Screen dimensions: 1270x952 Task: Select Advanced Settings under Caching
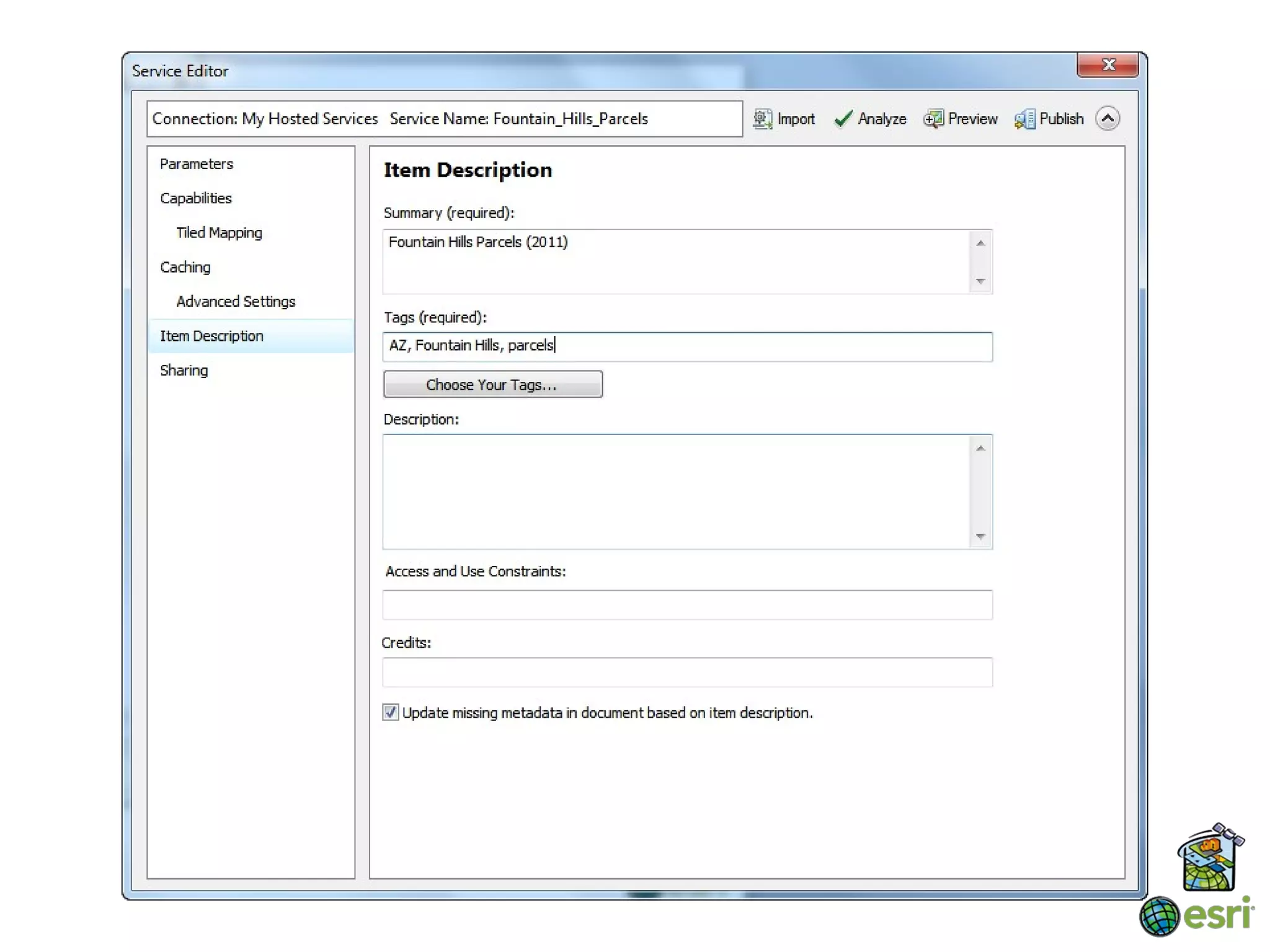236,301
